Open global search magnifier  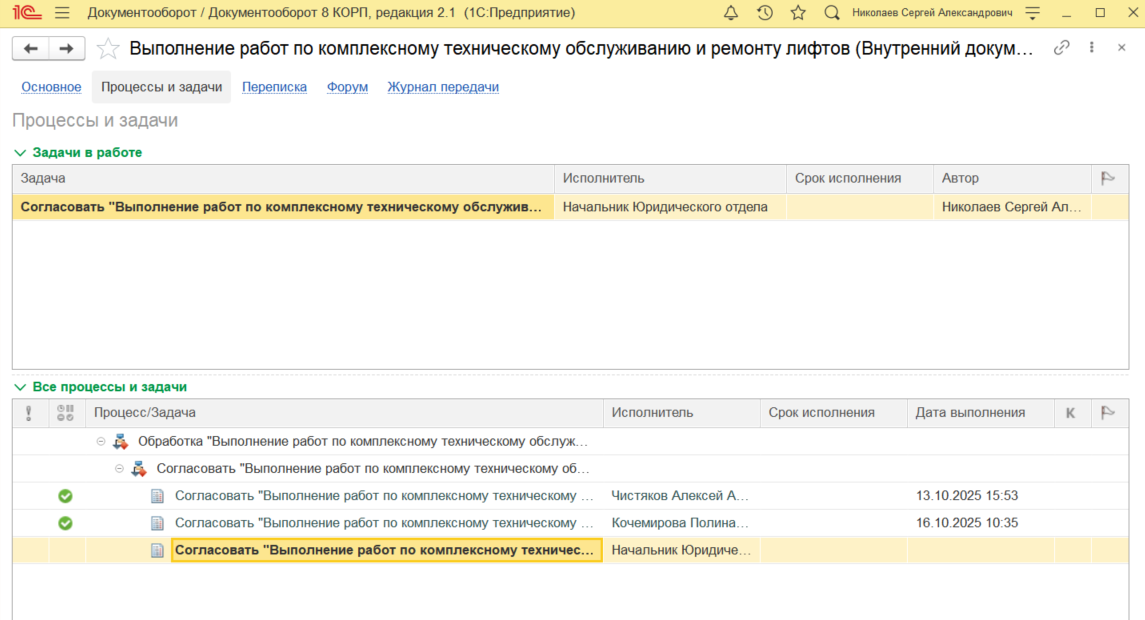pyautogui.click(x=831, y=13)
